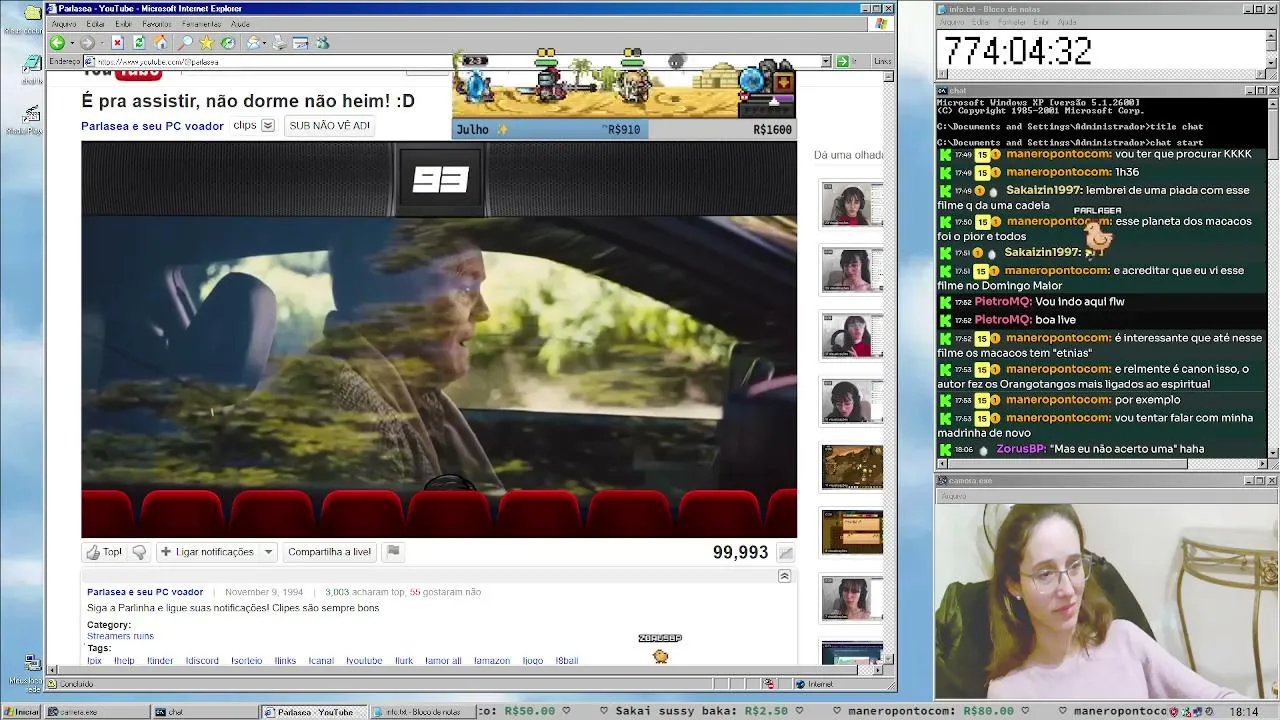Click the Refresh page icon
The image size is (1280, 720).
[139, 43]
